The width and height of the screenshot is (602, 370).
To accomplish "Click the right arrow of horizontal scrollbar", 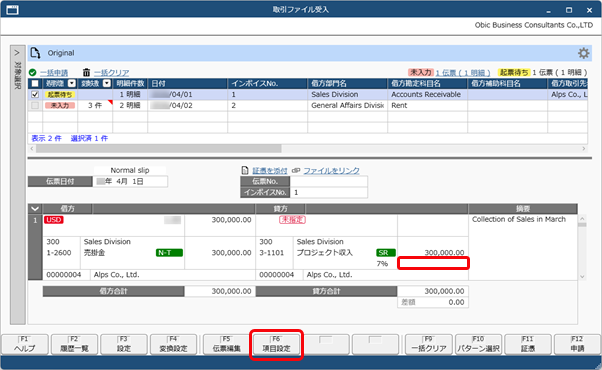I will click(584, 149).
